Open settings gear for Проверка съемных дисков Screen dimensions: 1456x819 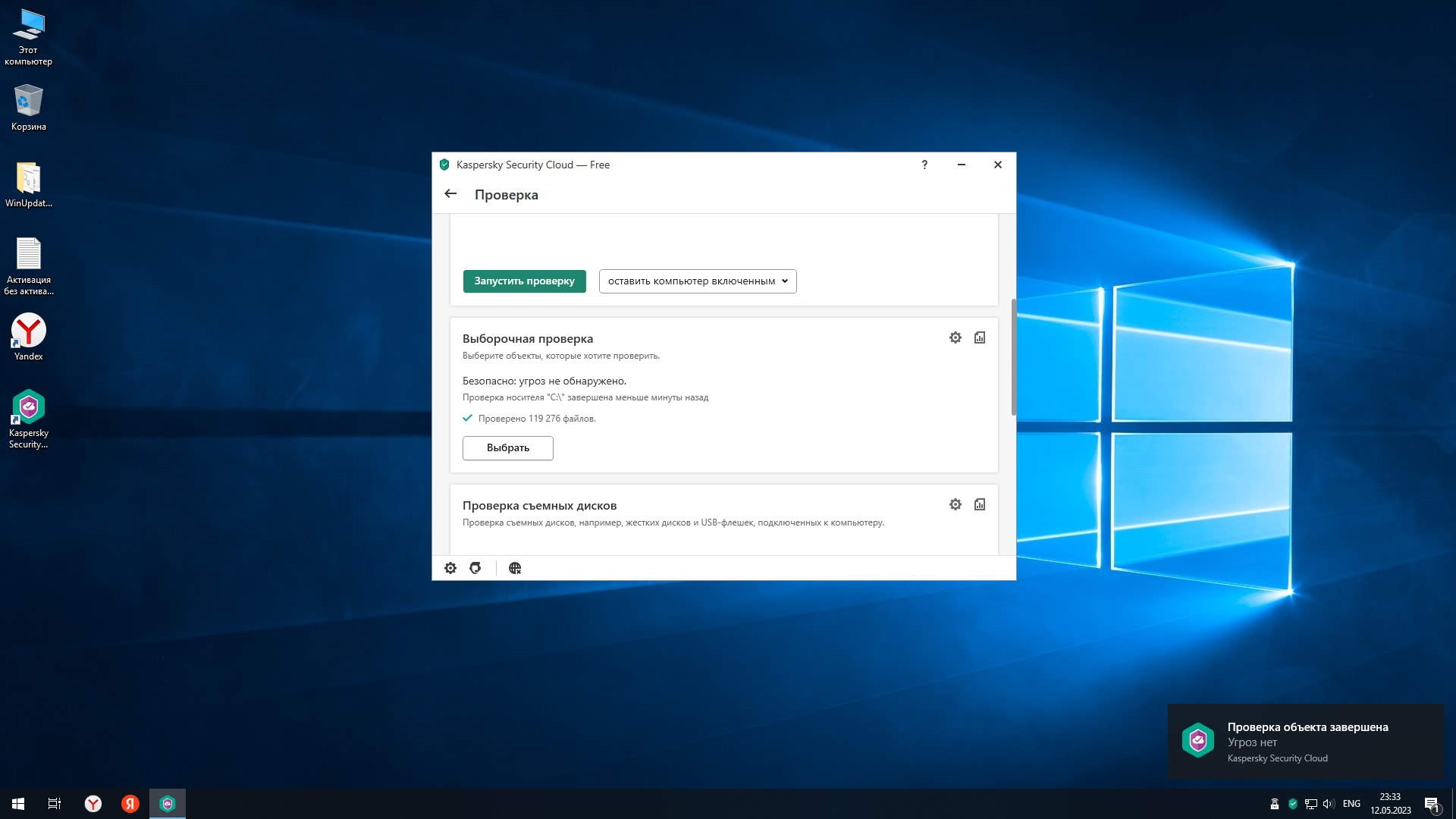pyautogui.click(x=955, y=504)
